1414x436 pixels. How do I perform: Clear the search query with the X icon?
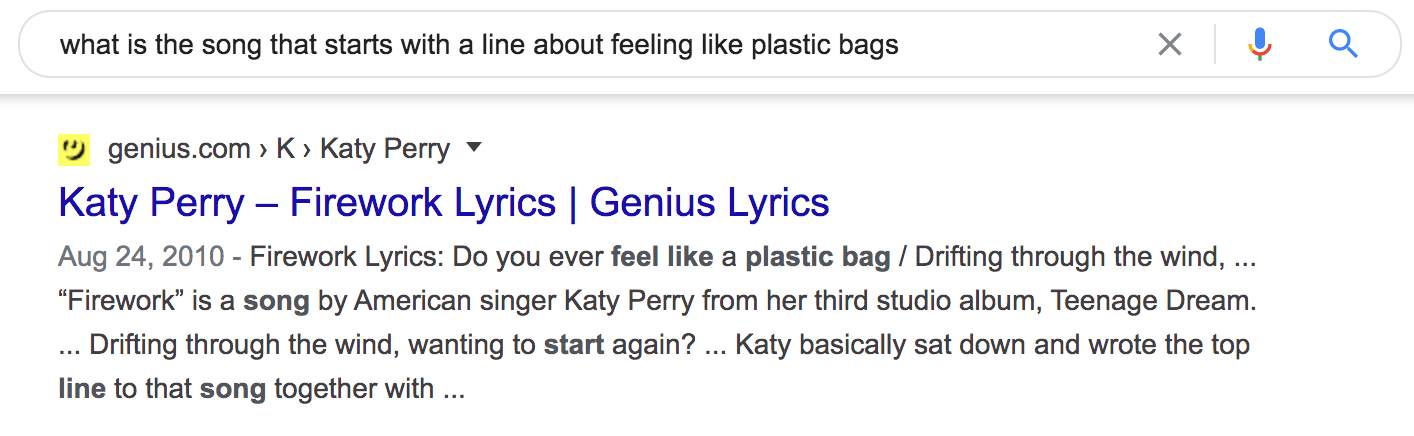click(x=1169, y=44)
